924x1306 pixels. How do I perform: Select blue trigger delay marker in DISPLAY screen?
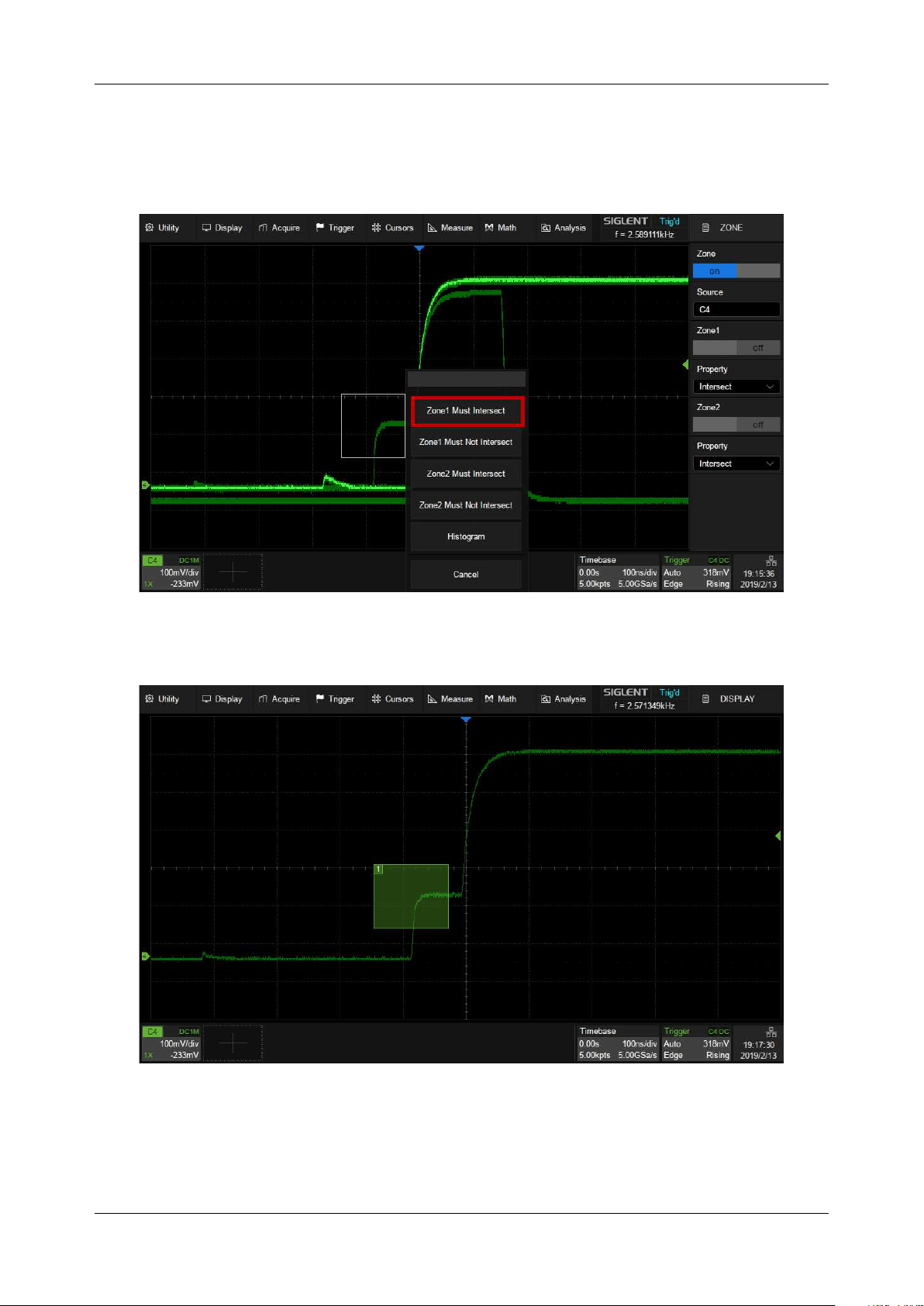tap(466, 720)
